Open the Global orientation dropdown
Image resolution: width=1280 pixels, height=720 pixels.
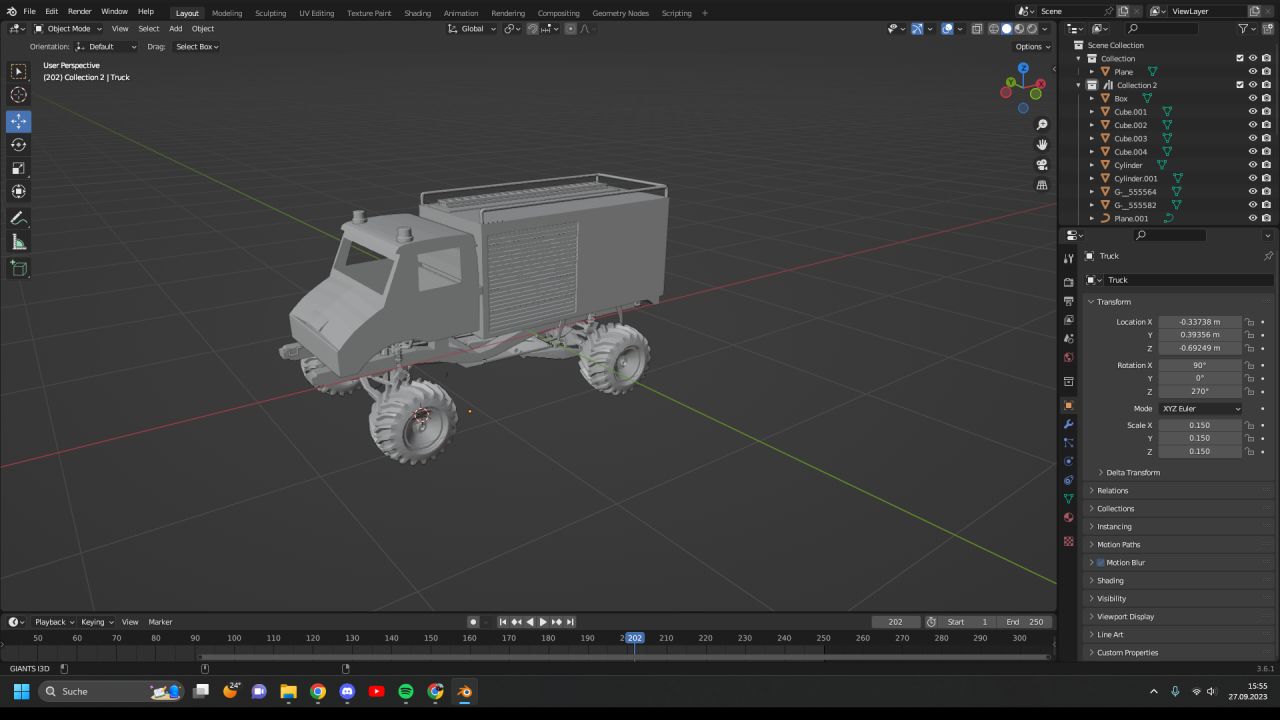pos(472,29)
